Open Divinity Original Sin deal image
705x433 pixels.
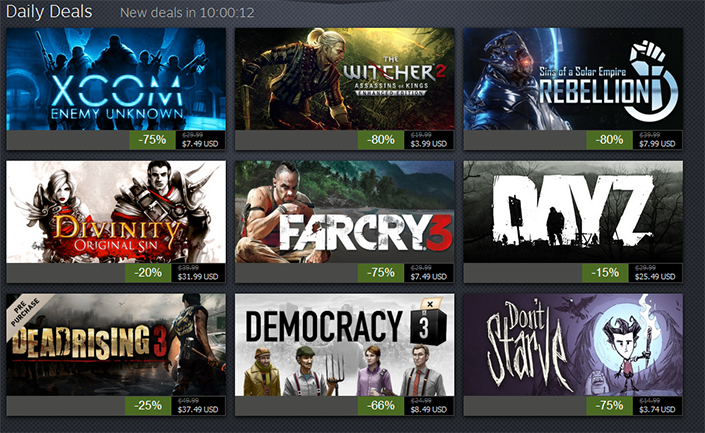pyautogui.click(x=116, y=212)
